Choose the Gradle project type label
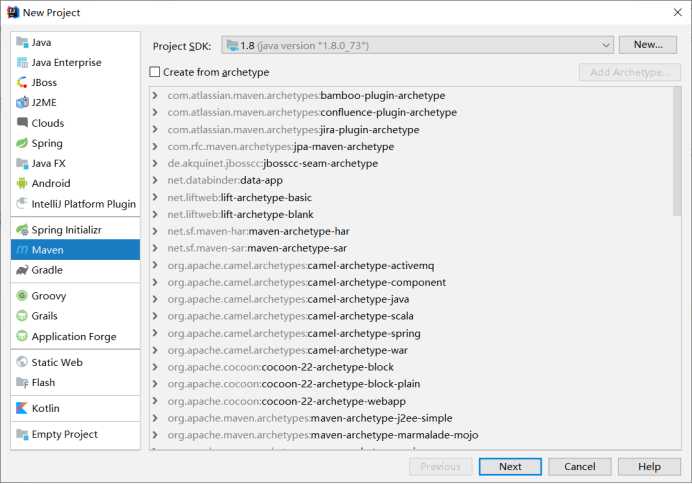The width and height of the screenshot is (692, 484). (47, 270)
